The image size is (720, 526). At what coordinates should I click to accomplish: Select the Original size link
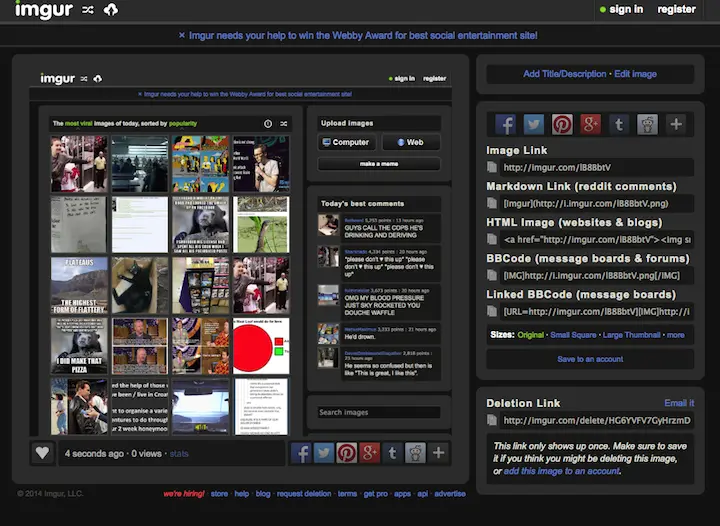(530, 335)
